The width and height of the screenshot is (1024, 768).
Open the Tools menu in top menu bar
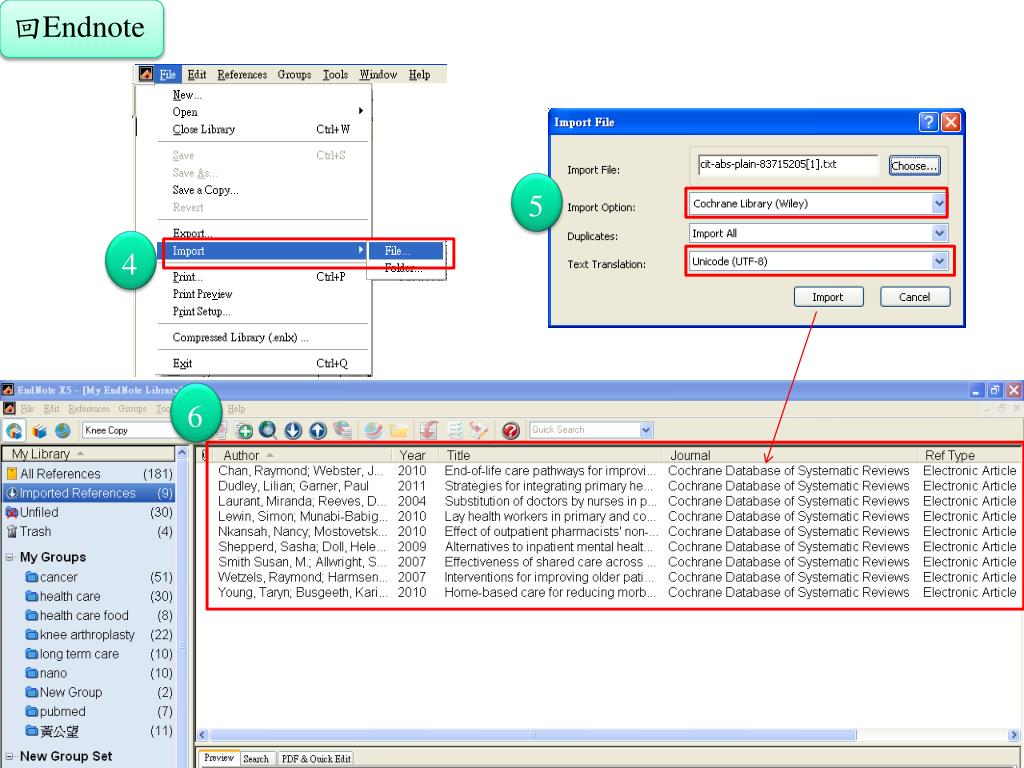(x=335, y=74)
